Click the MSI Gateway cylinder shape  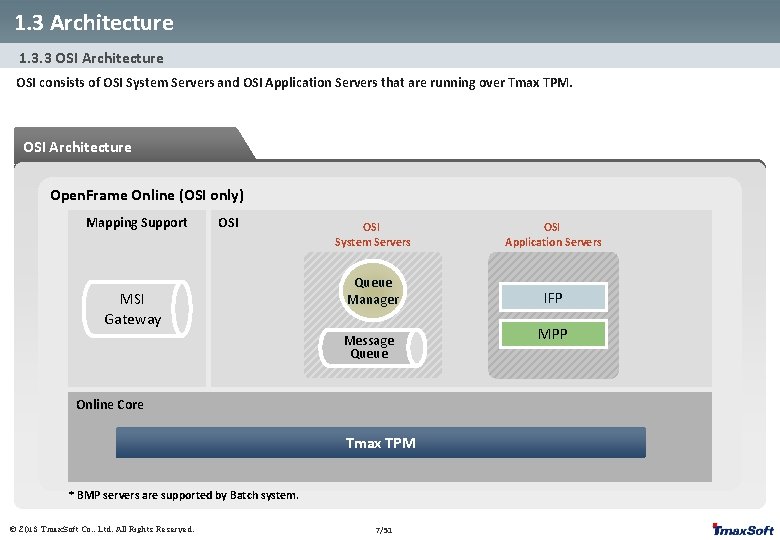(137, 309)
